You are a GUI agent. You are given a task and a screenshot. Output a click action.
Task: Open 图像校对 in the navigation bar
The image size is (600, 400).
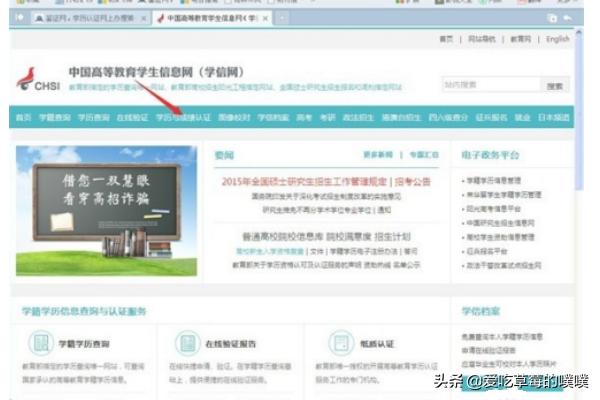(234, 117)
